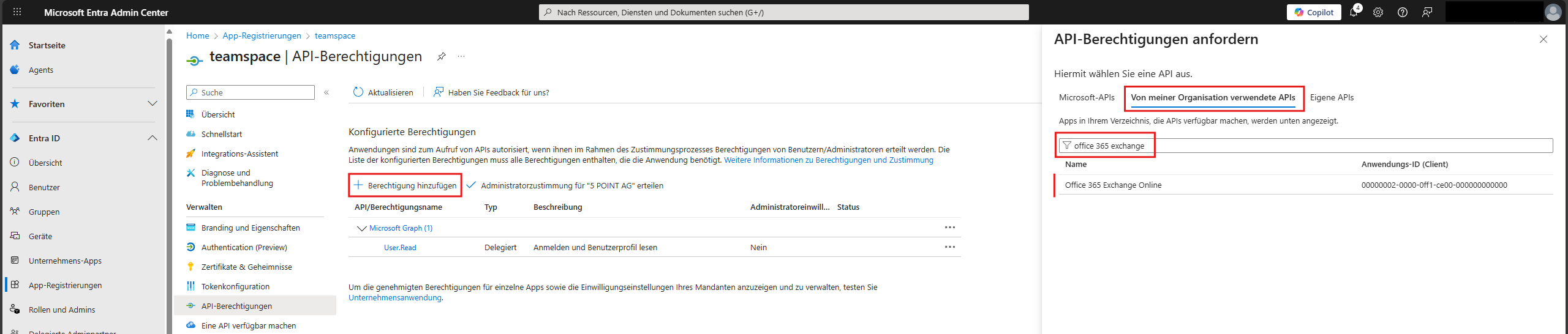Collapse the Microsoft Graph (1) group
1568x334 pixels.
pos(361,228)
